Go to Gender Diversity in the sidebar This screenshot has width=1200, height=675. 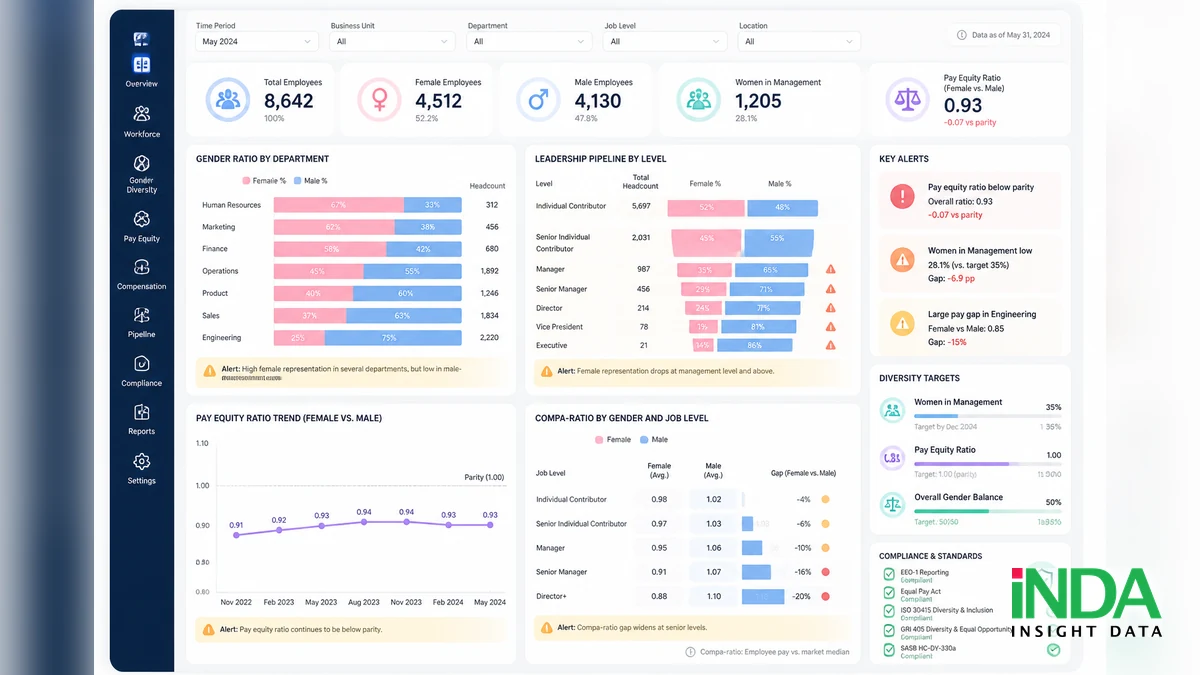[141, 173]
